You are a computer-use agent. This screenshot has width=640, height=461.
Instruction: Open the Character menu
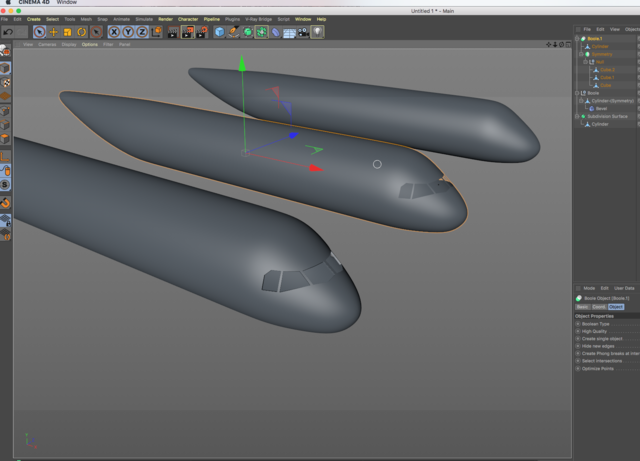pyautogui.click(x=188, y=19)
